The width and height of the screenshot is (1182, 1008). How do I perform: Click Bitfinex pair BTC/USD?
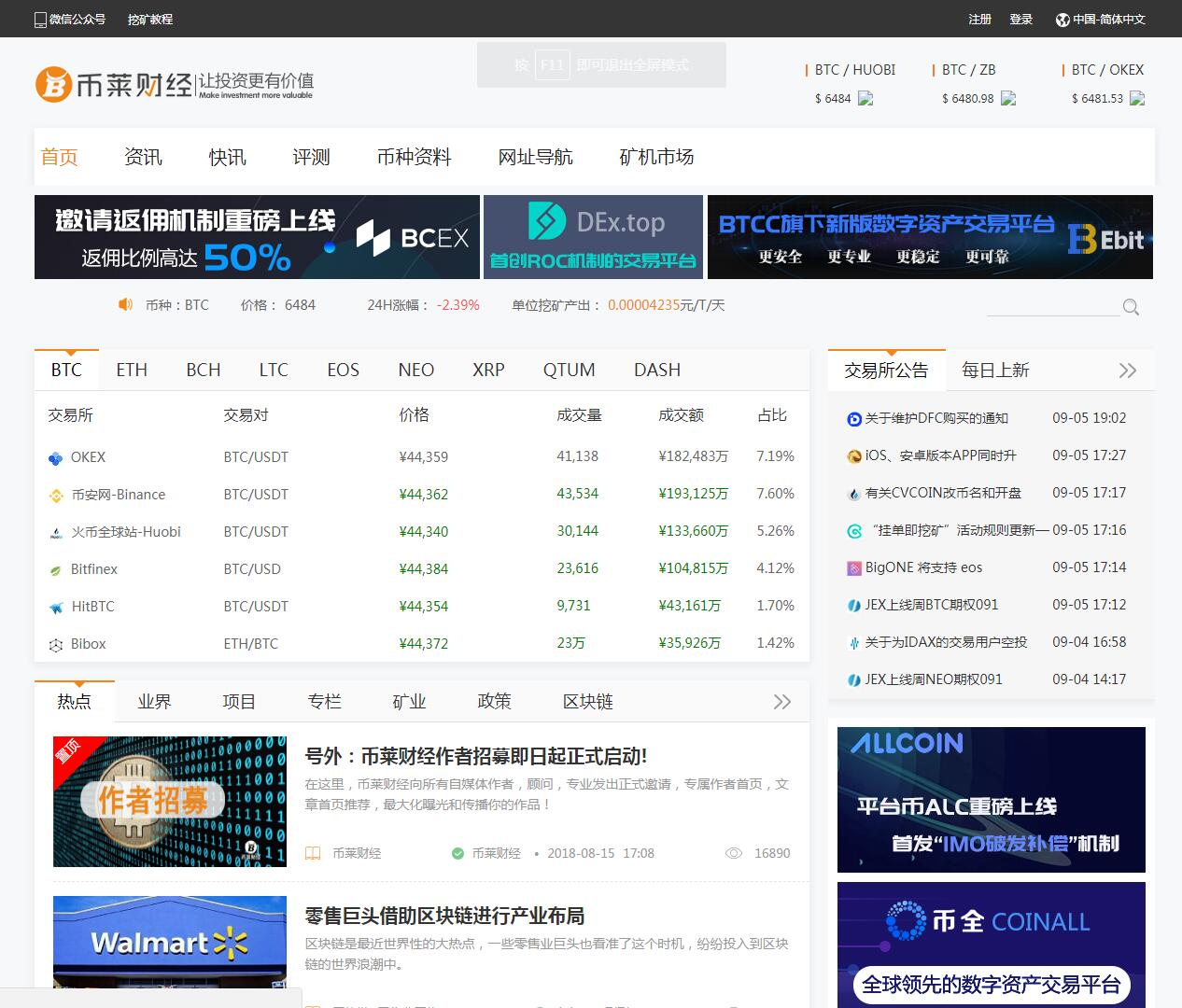252,568
